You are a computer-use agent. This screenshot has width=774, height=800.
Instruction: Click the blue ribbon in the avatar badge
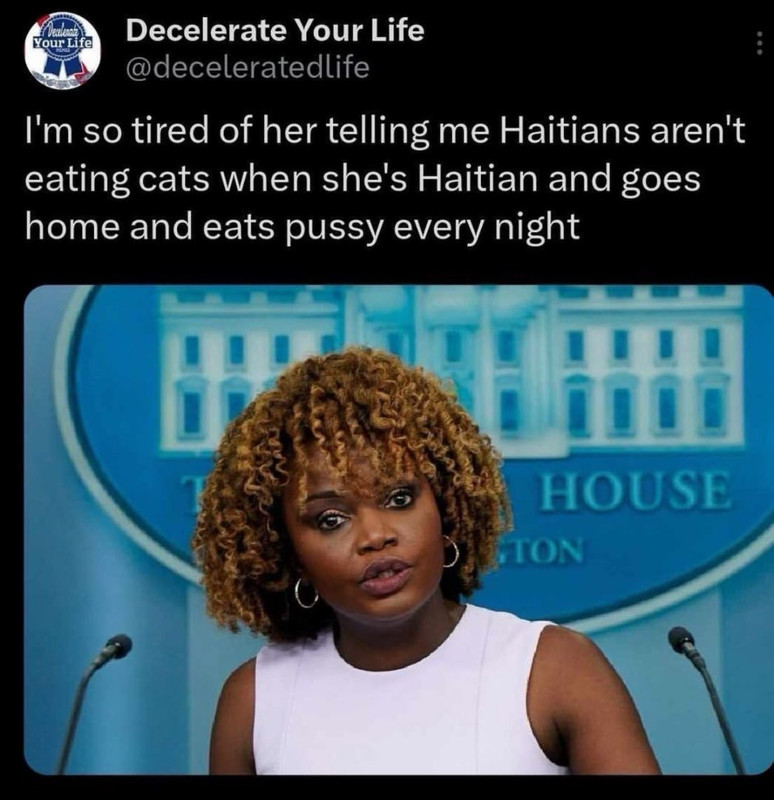tap(63, 60)
